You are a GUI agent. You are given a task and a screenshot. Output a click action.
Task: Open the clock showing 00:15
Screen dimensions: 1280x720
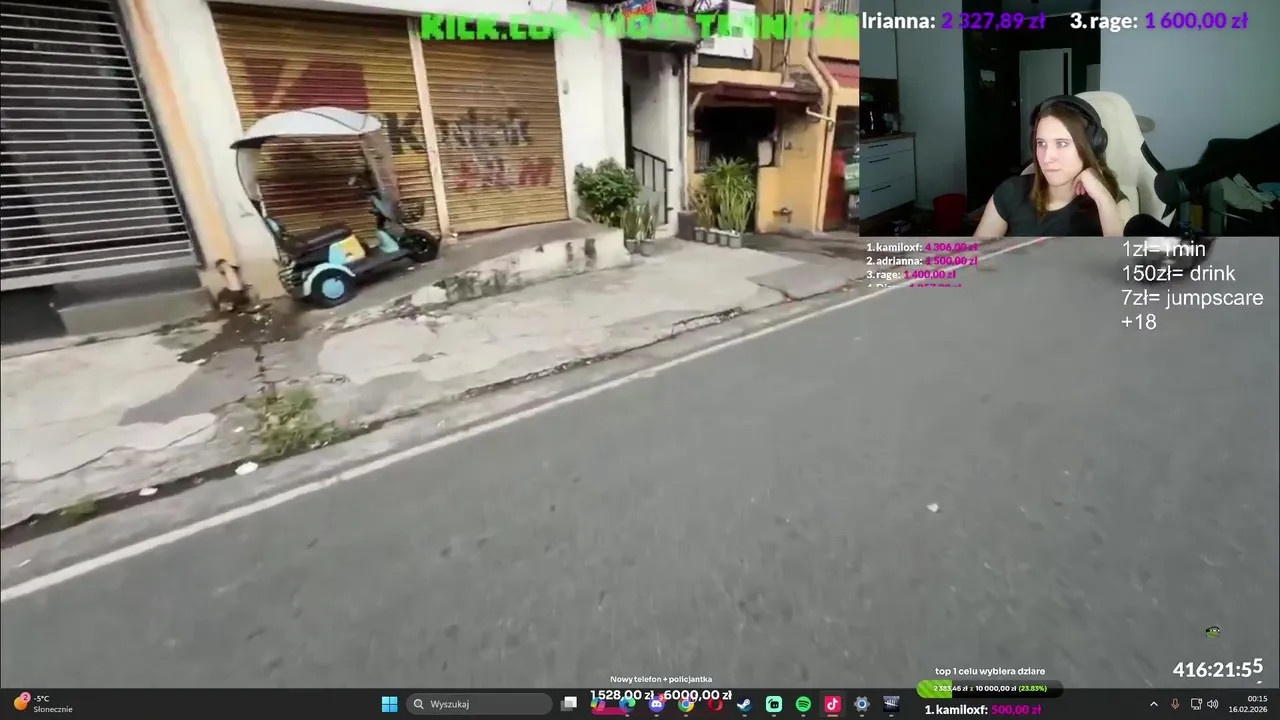click(x=1248, y=704)
